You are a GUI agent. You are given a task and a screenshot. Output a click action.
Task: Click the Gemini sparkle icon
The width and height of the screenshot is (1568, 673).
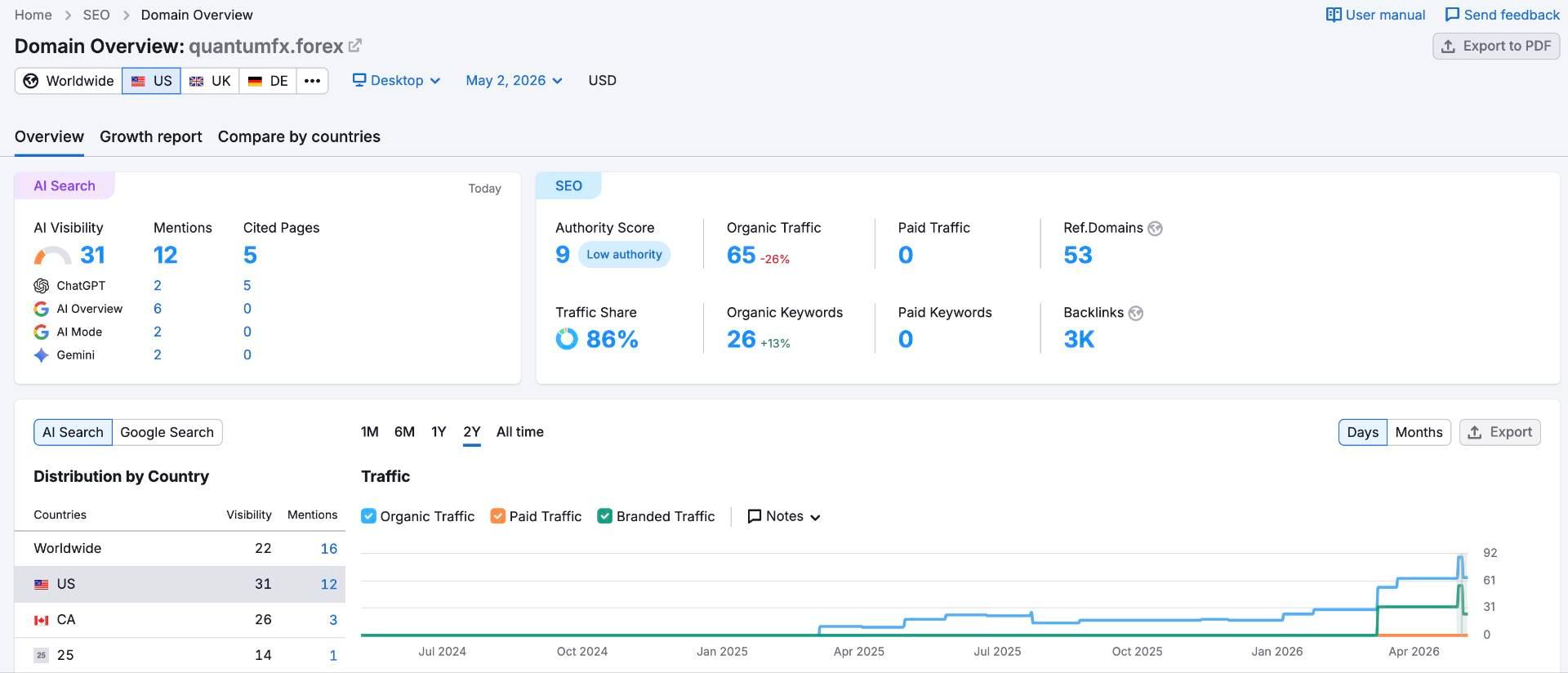click(x=42, y=355)
